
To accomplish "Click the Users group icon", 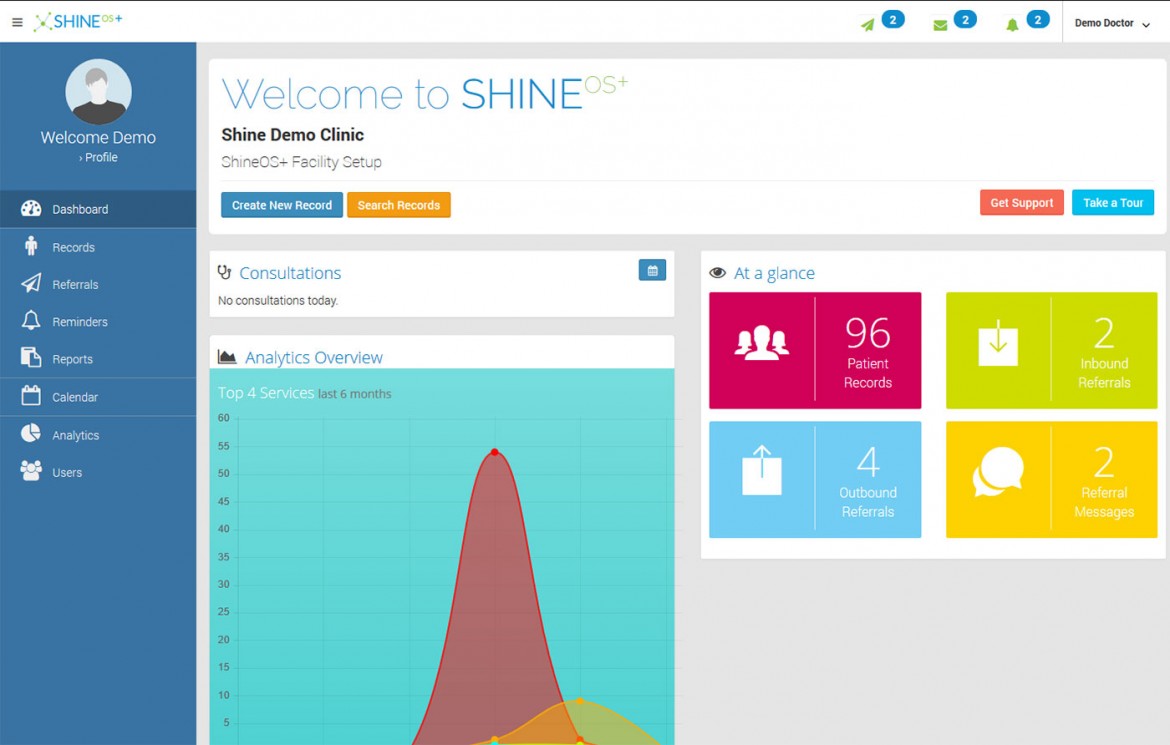I will coord(31,470).
